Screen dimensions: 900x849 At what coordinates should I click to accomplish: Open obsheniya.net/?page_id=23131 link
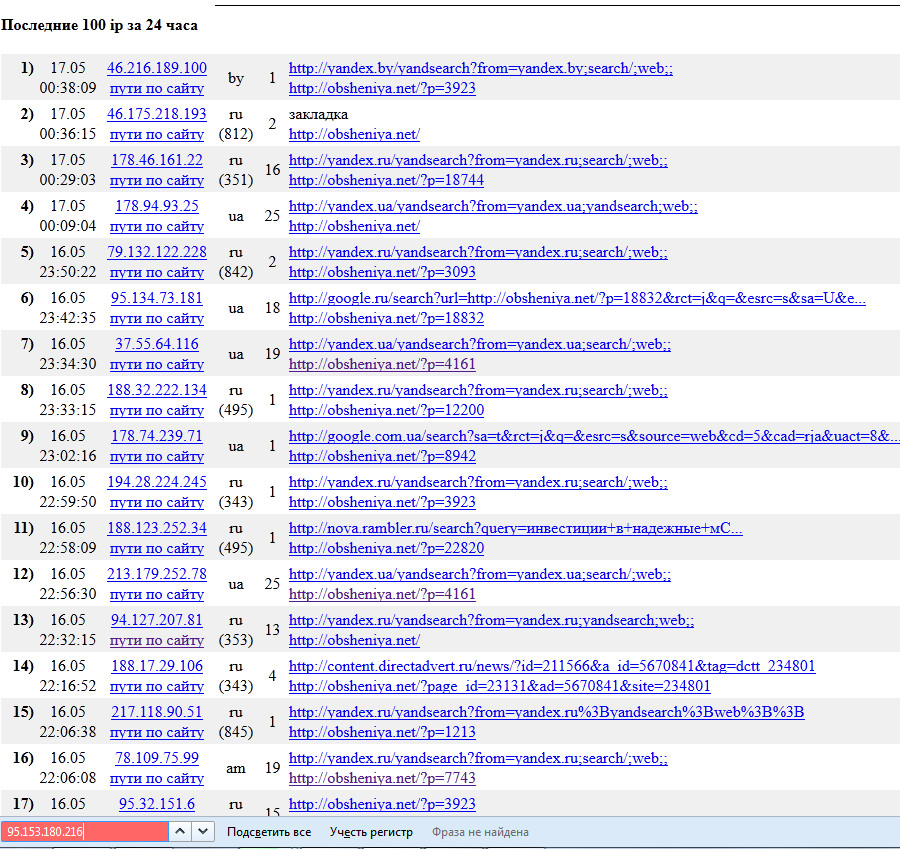coord(499,685)
